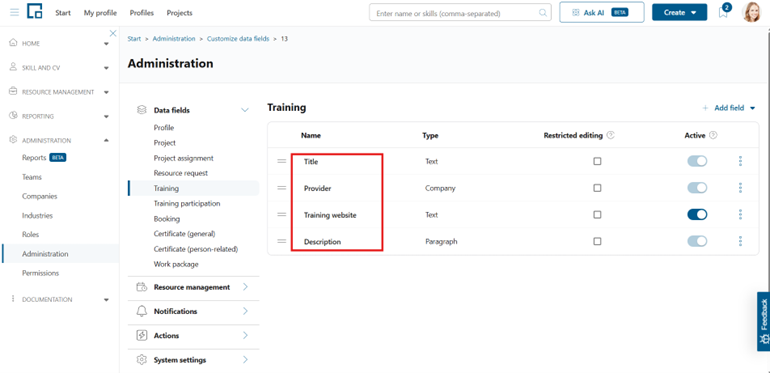Click drag handle of Description row
The width and height of the screenshot is (770, 373).
pos(282,241)
